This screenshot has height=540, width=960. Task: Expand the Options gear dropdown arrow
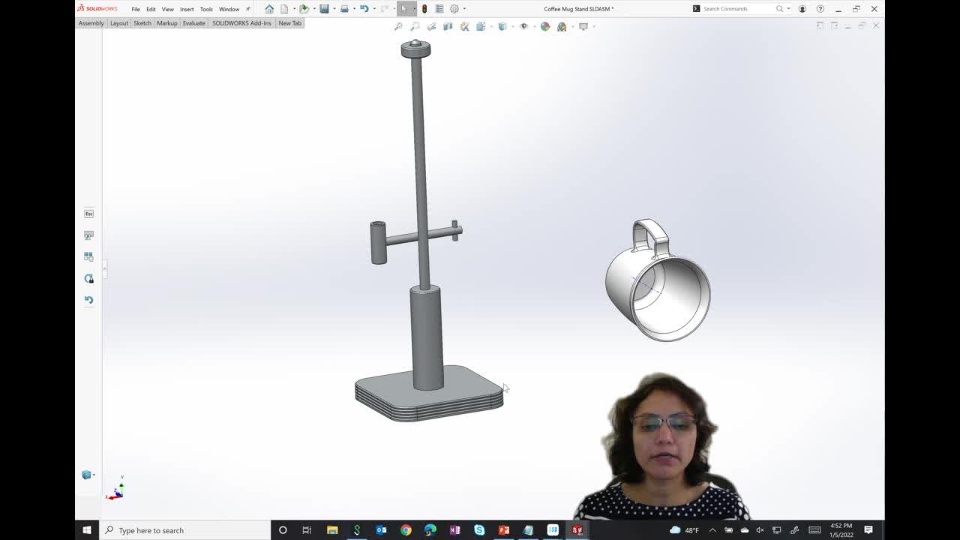tap(464, 9)
